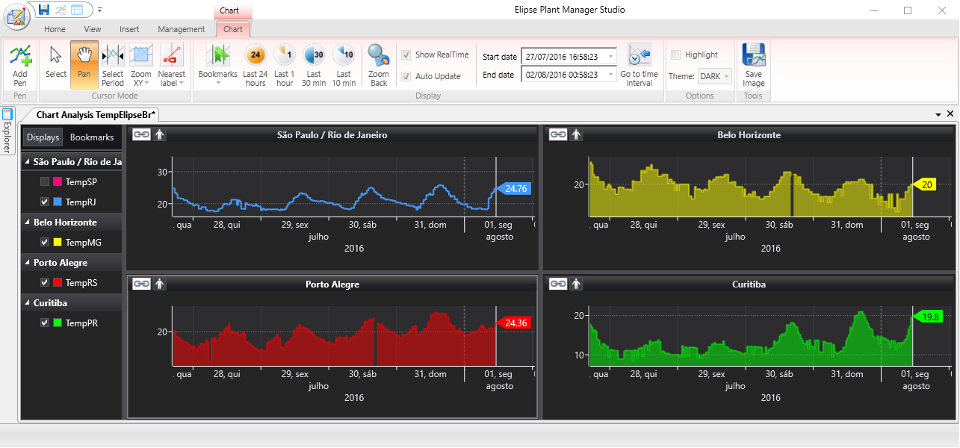Switch to the Insert ribbon tab

point(129,29)
